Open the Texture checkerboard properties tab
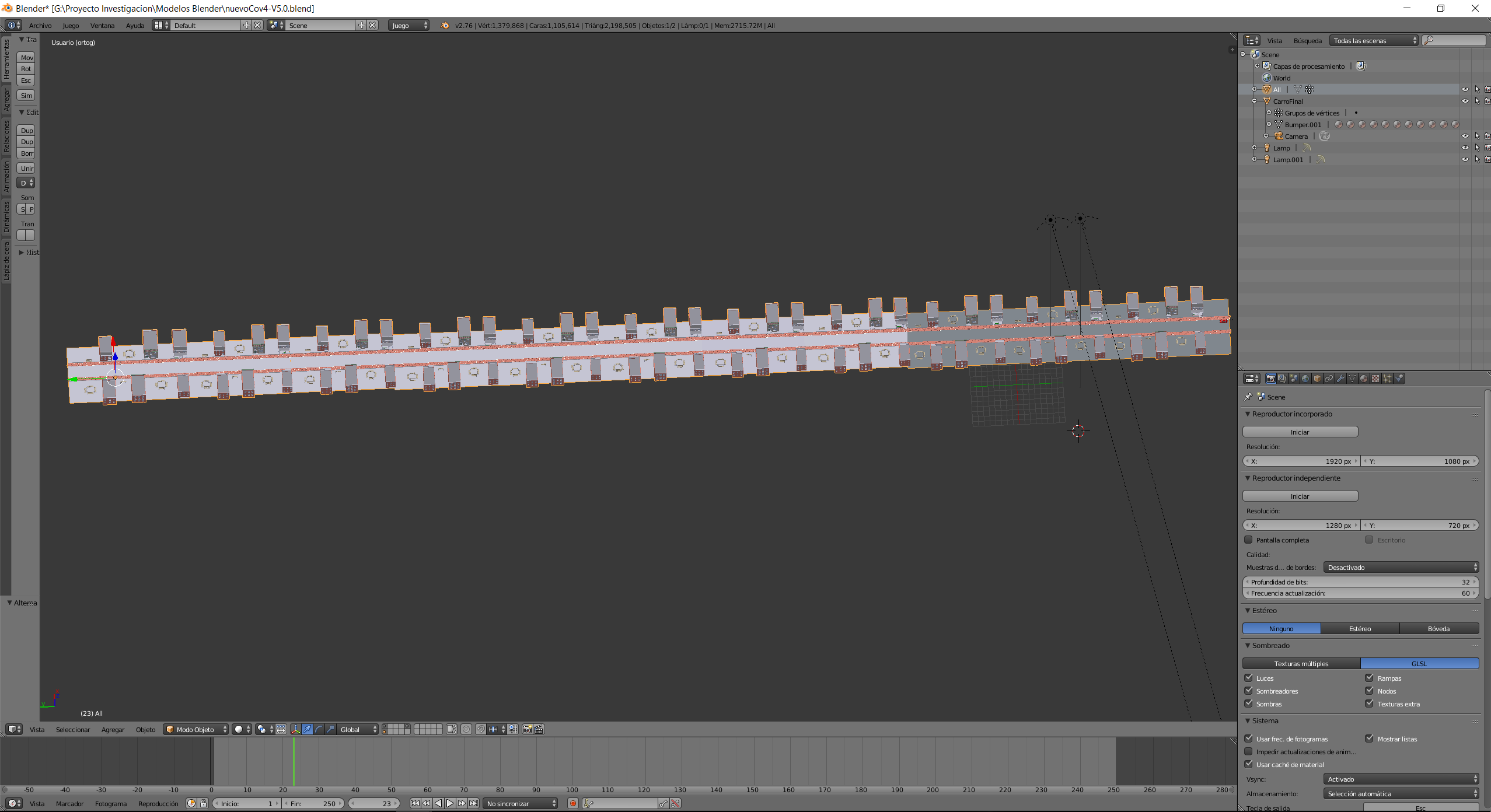The height and width of the screenshot is (812, 1491). [x=1375, y=379]
